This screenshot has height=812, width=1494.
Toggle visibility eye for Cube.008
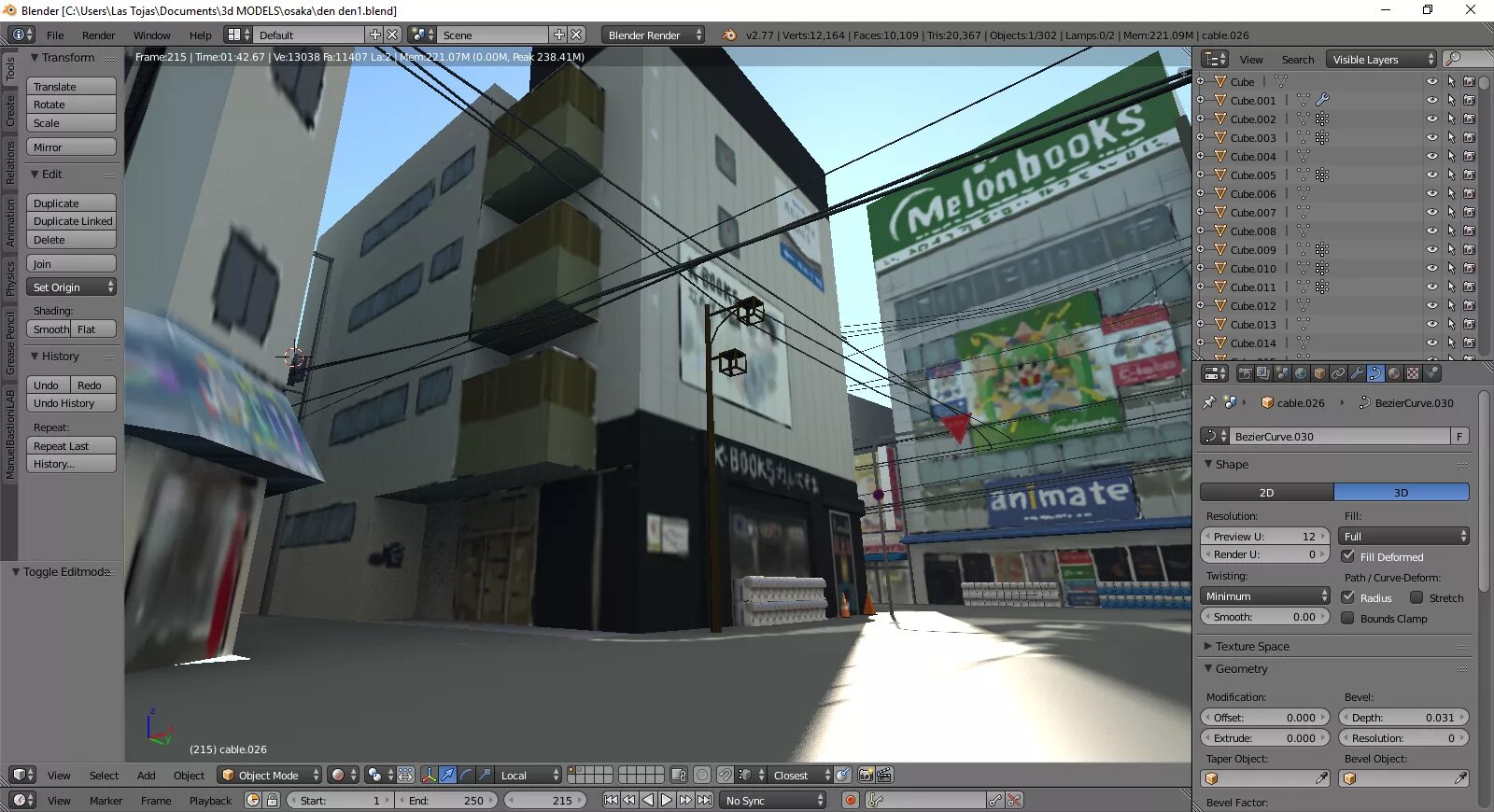(x=1431, y=231)
